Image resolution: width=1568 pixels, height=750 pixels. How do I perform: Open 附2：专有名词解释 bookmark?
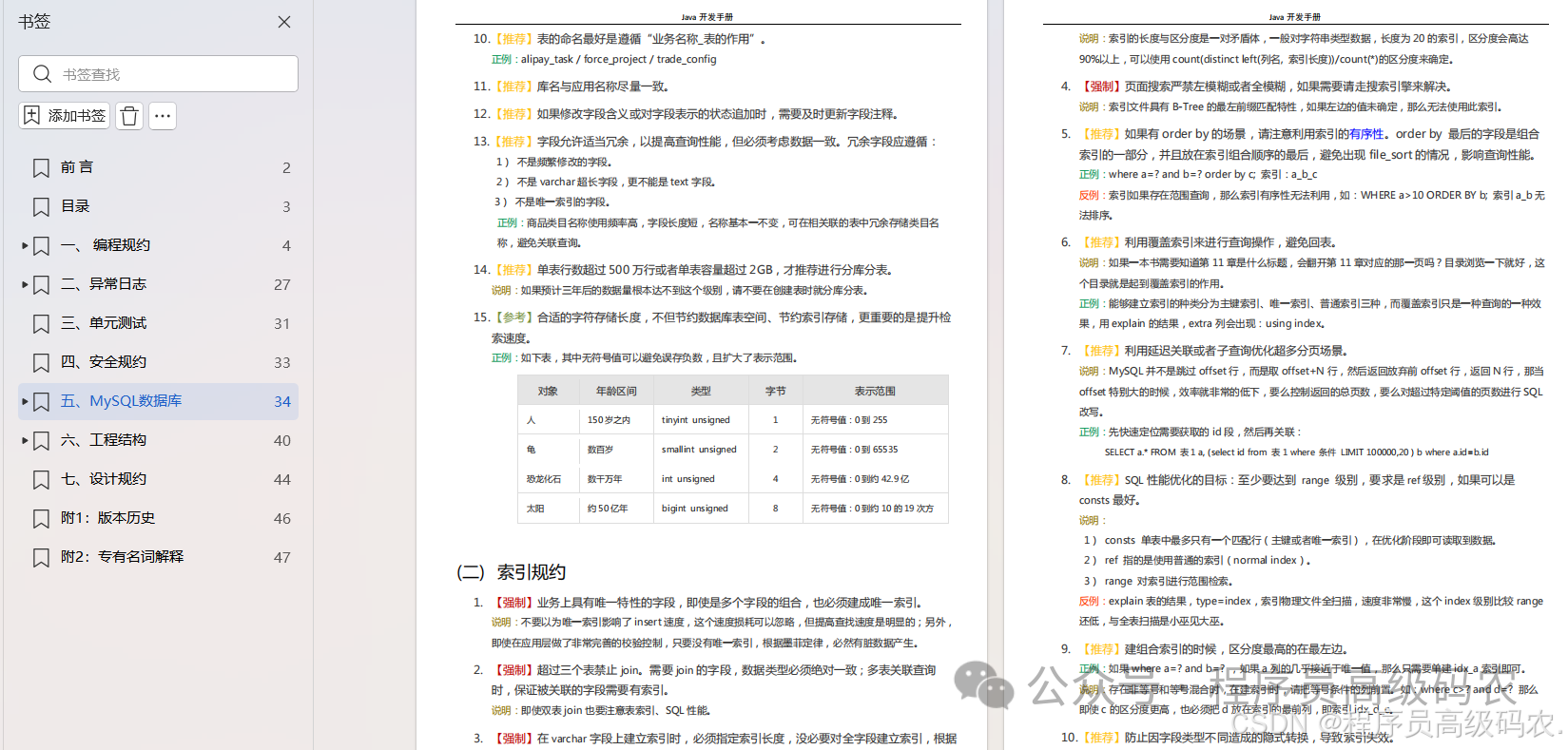pyautogui.click(x=122, y=557)
